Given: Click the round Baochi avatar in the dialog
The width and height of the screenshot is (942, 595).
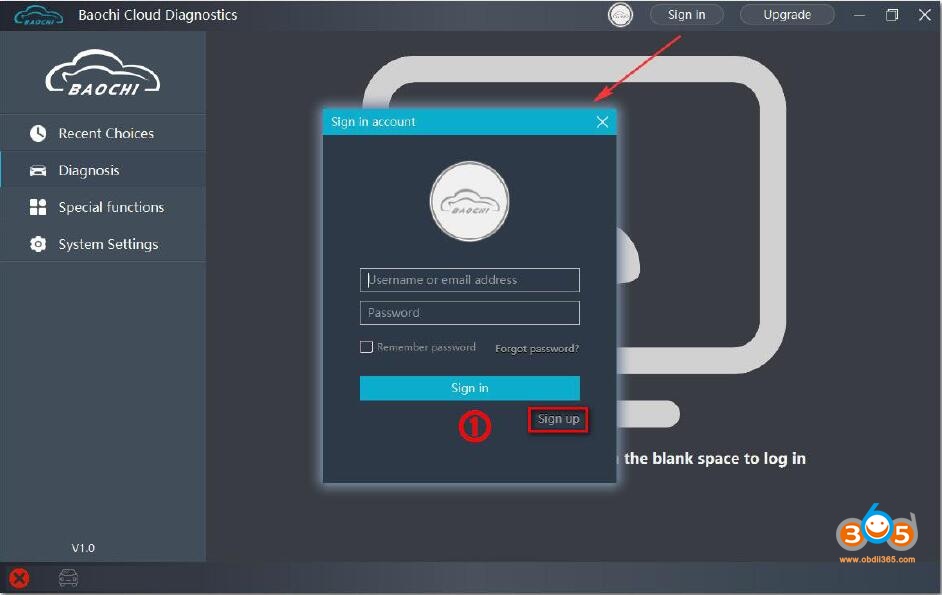Looking at the screenshot, I should click(x=470, y=202).
